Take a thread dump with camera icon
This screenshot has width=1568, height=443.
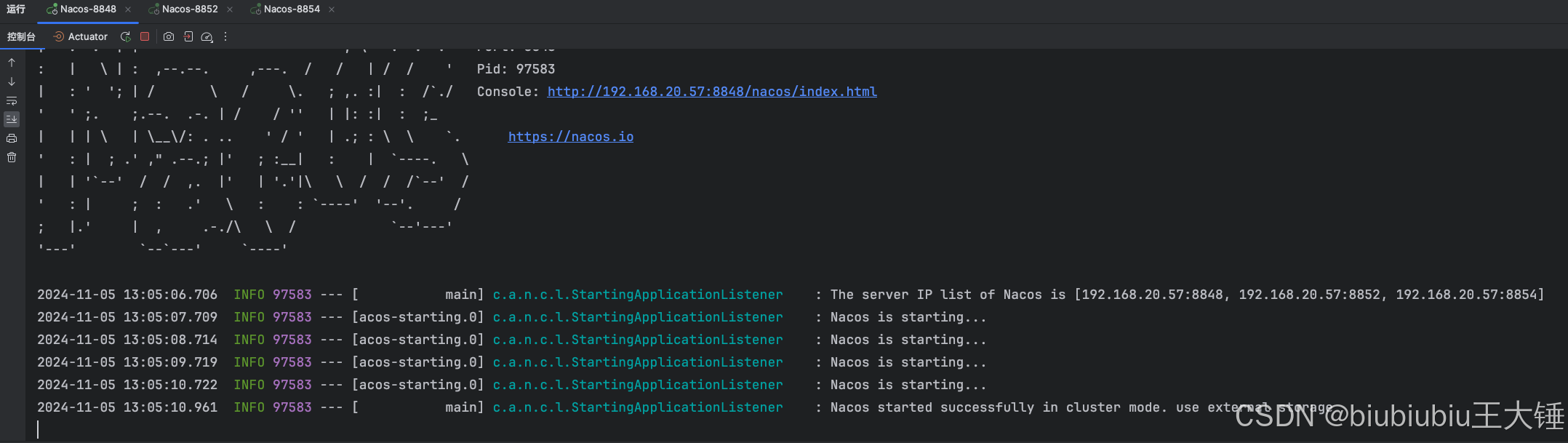(169, 36)
